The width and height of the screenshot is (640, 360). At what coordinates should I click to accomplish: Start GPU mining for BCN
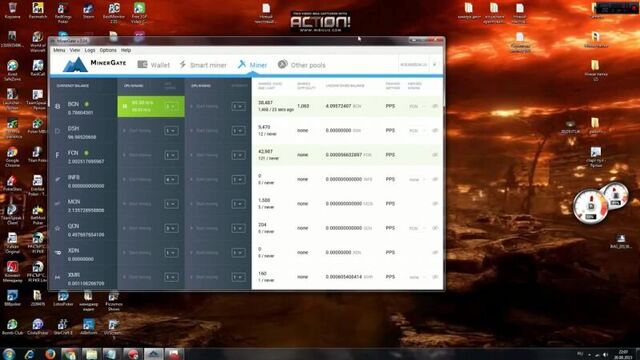click(x=204, y=107)
